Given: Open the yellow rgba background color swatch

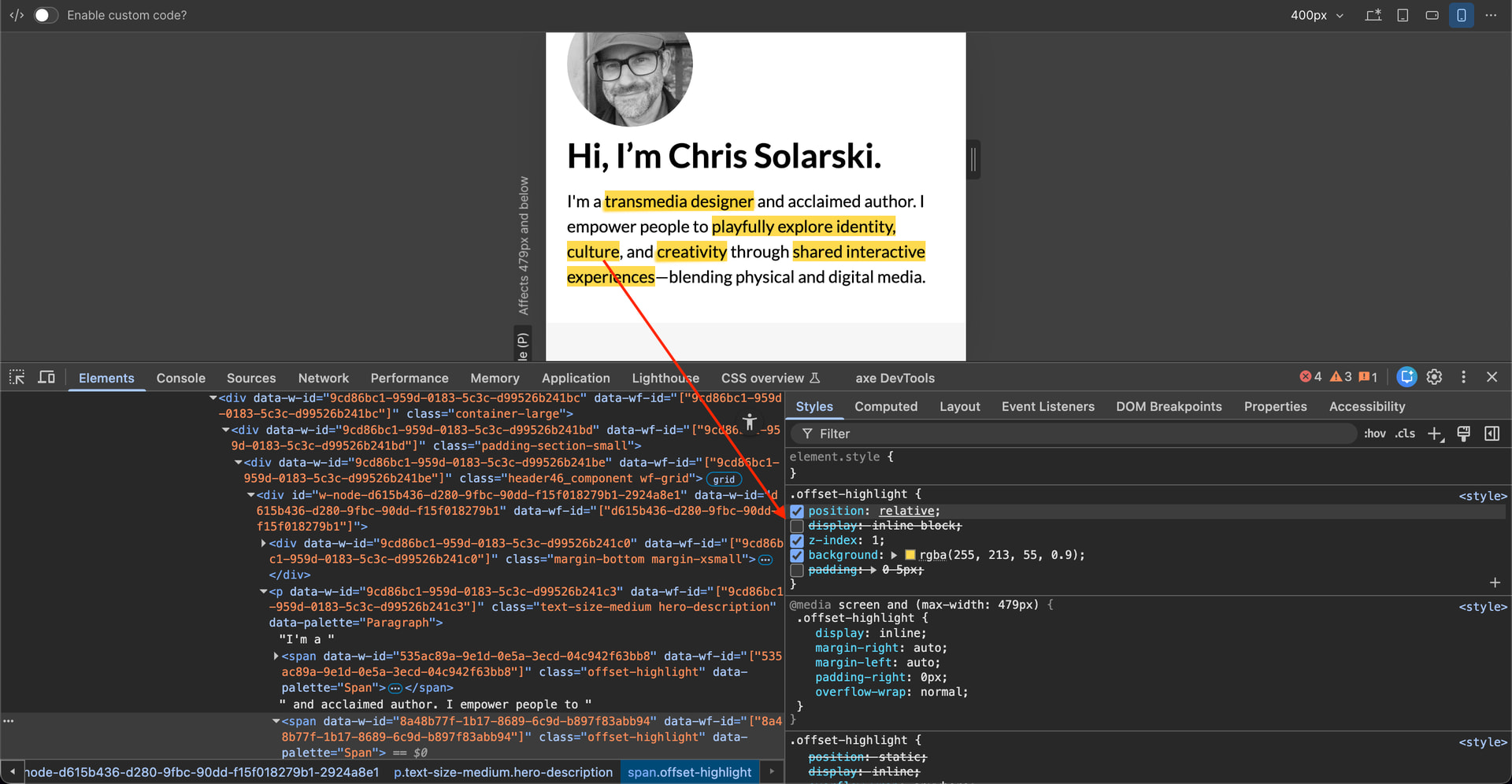Looking at the screenshot, I should click(x=910, y=555).
